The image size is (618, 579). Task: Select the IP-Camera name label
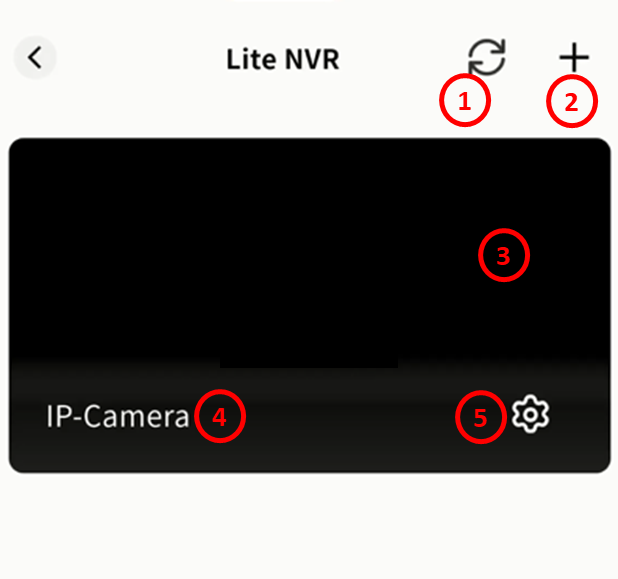[118, 416]
